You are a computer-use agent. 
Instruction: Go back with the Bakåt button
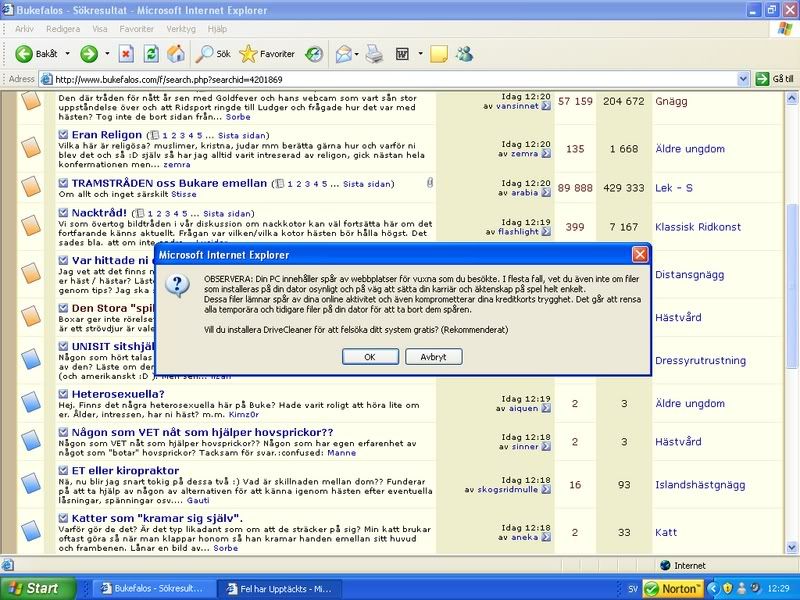35,54
